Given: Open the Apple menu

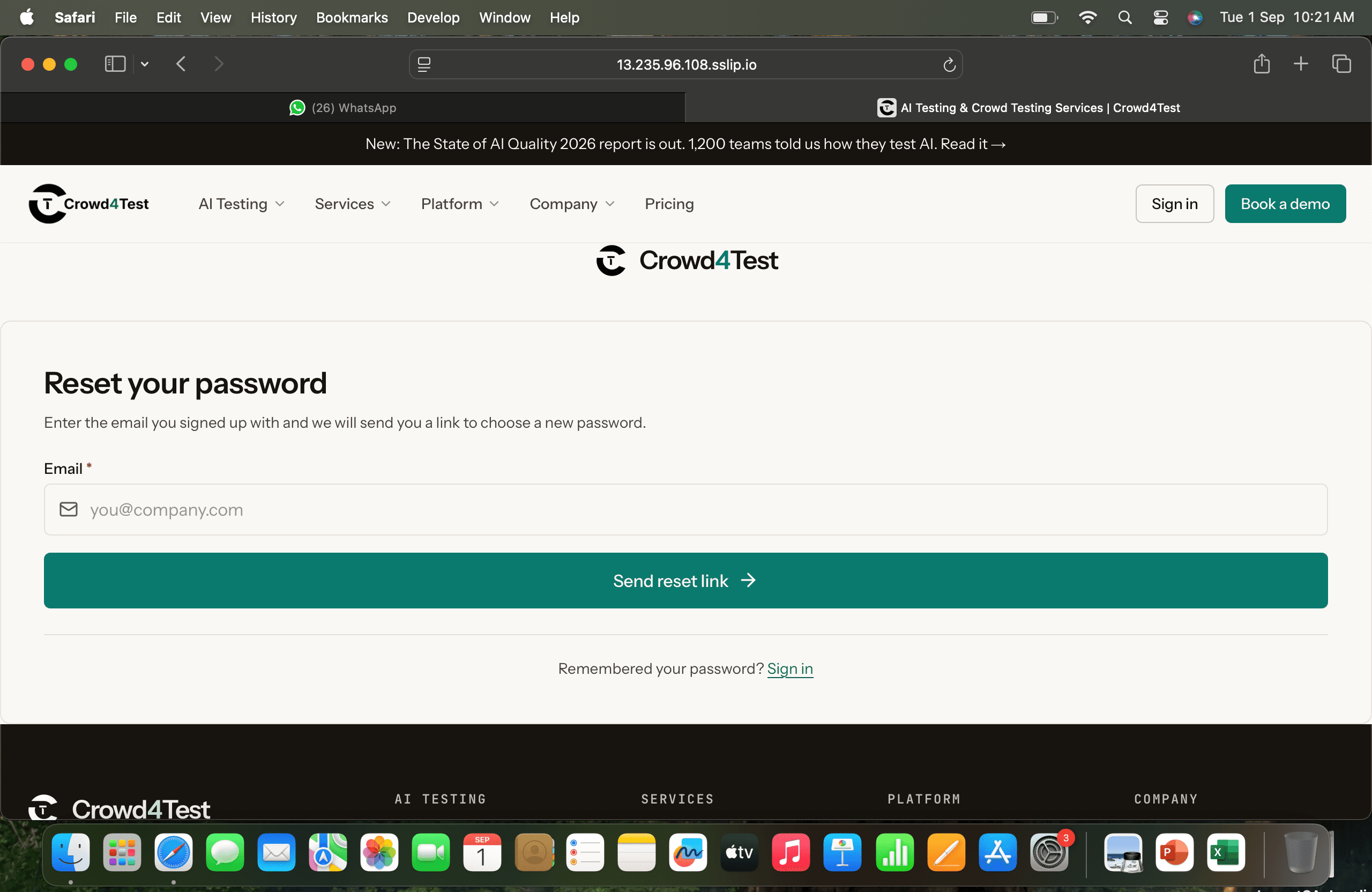Looking at the screenshot, I should (26, 17).
